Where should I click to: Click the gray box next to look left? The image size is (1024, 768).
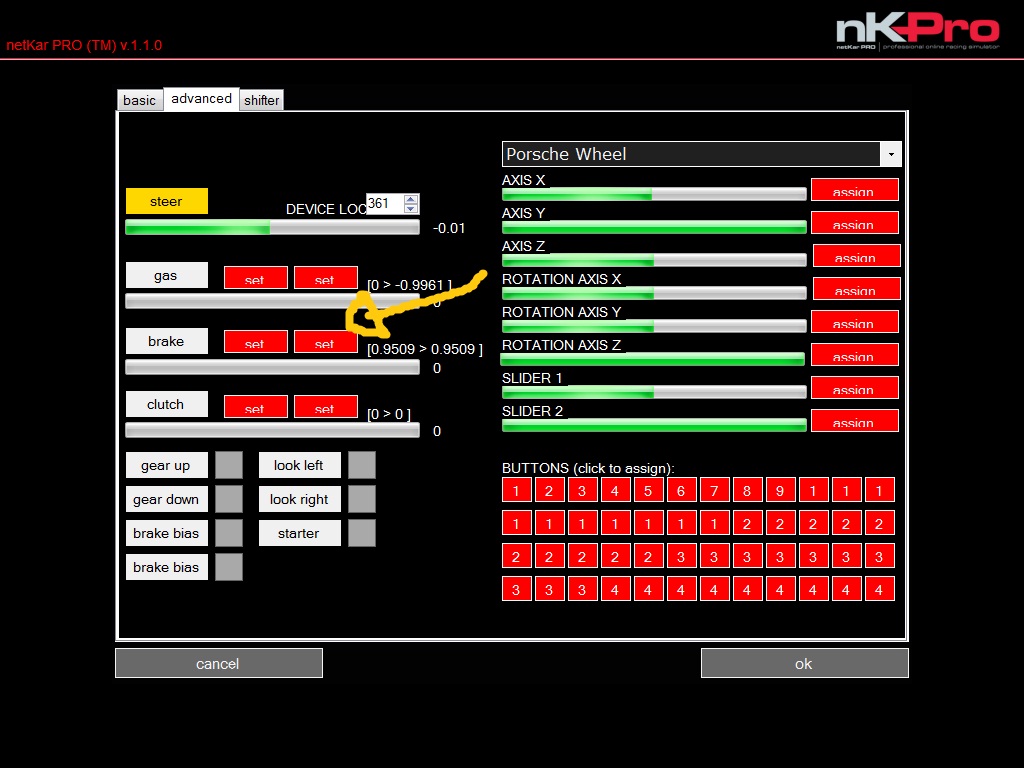[362, 465]
